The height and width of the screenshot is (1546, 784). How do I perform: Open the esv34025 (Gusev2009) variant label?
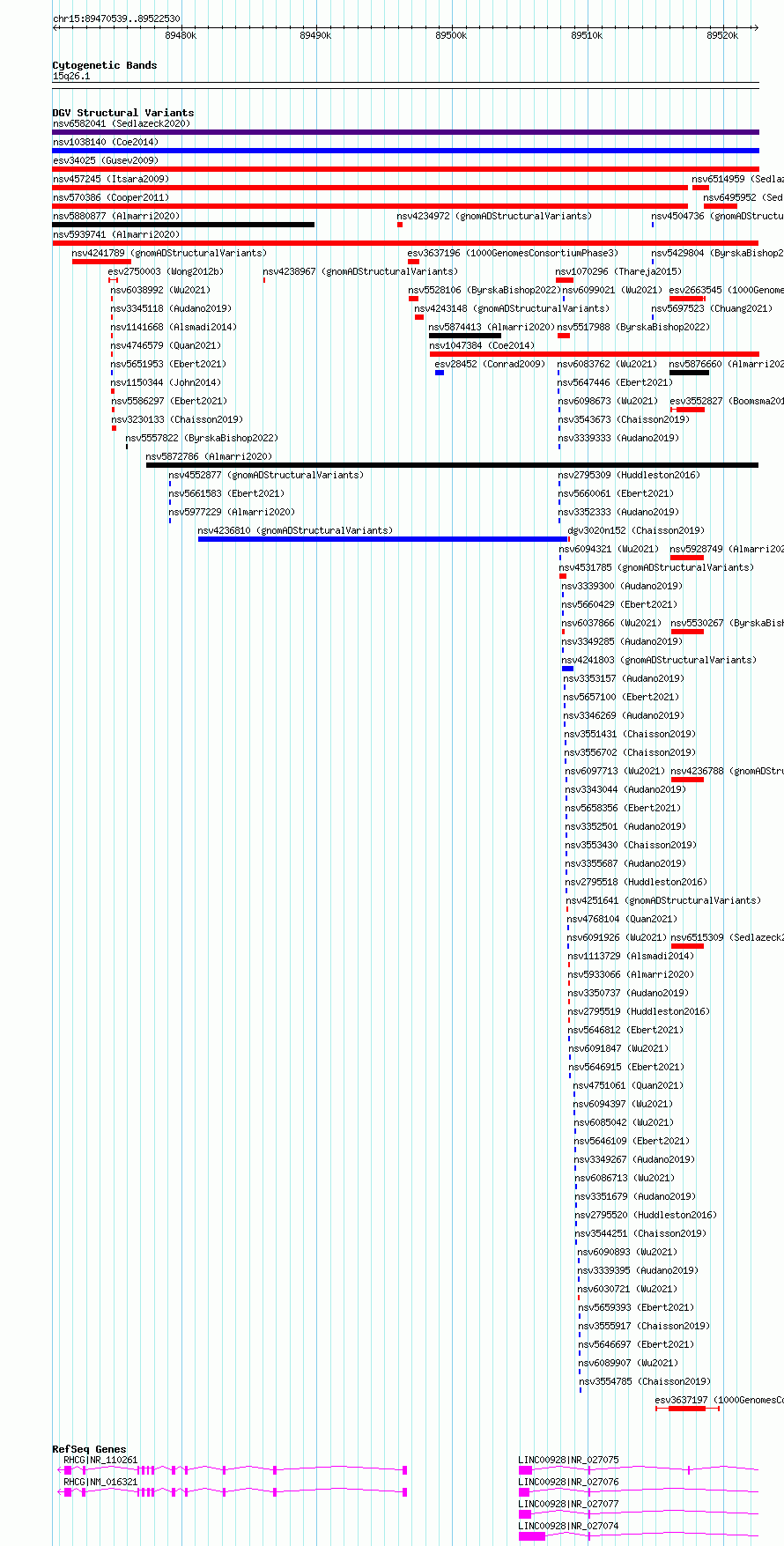[106, 160]
